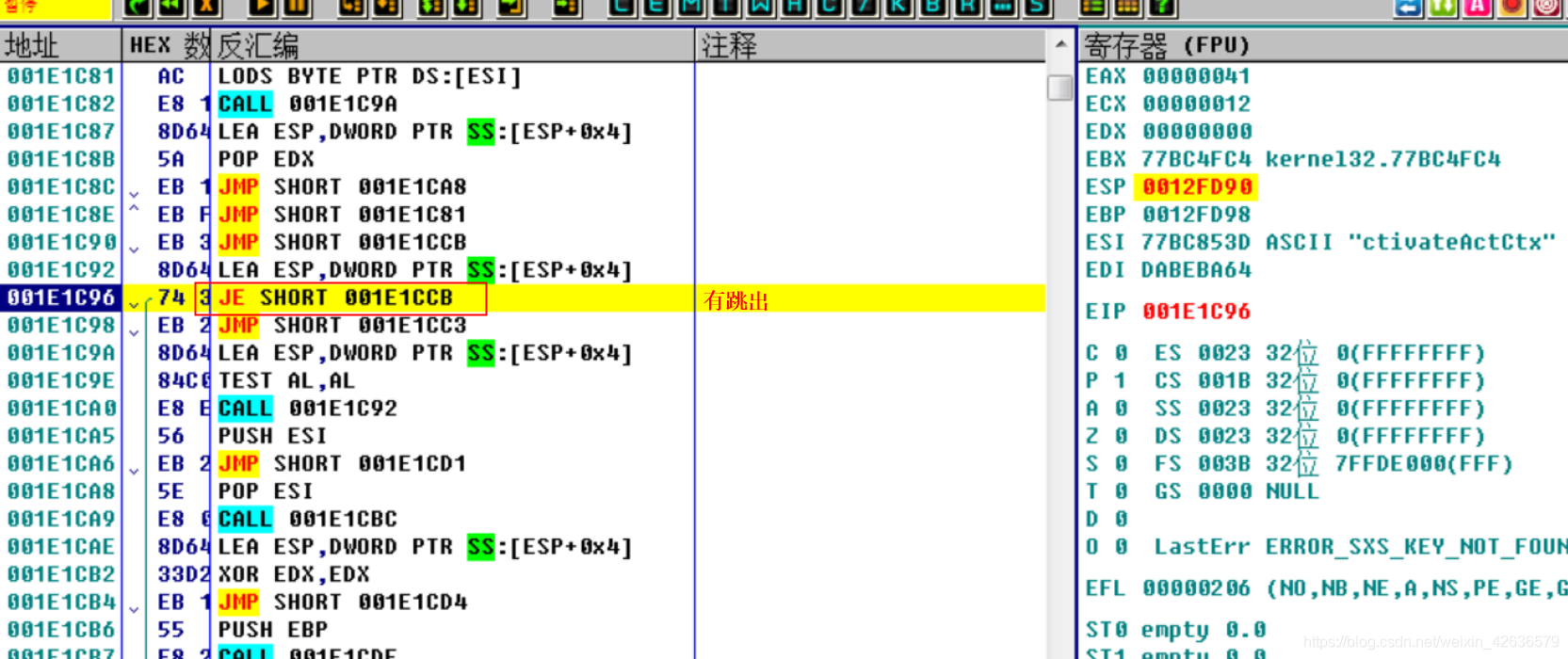Click the 地址 column header
This screenshot has height=659, width=1568.
(x=60, y=45)
